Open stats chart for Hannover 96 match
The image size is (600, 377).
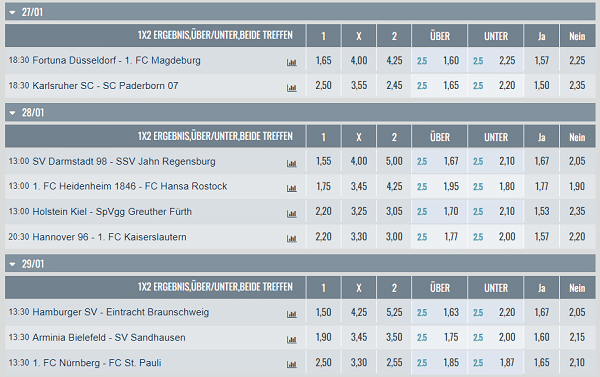292,239
